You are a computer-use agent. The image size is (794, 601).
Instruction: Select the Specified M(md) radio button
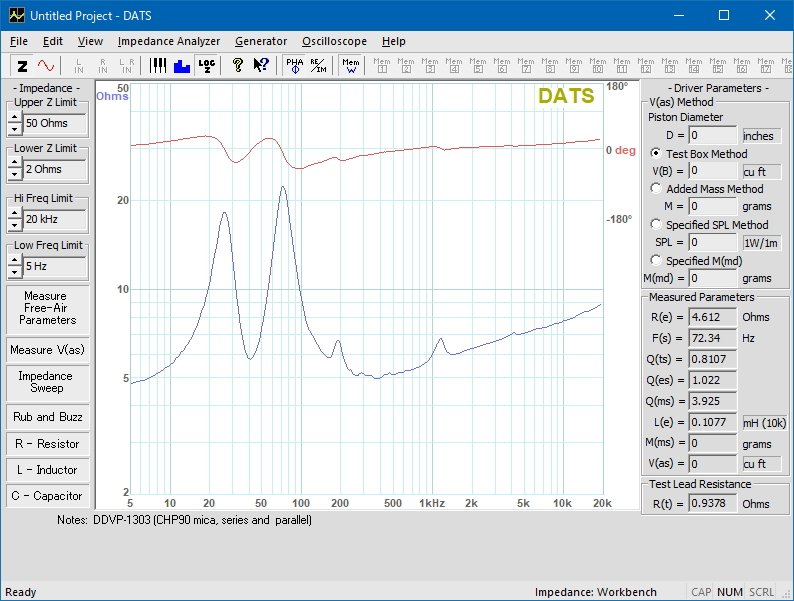click(656, 260)
